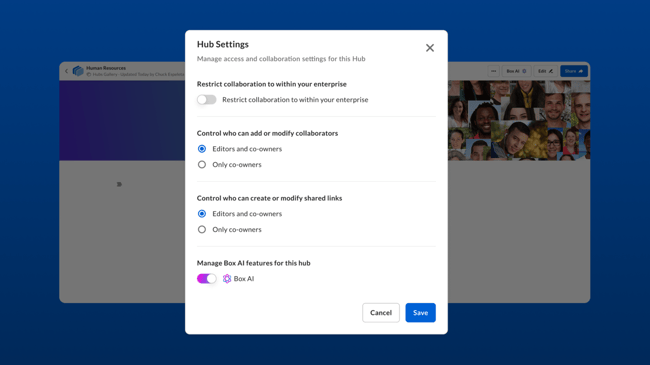Image resolution: width=650 pixels, height=365 pixels.
Task: Click the Cancel button
Action: 381,313
